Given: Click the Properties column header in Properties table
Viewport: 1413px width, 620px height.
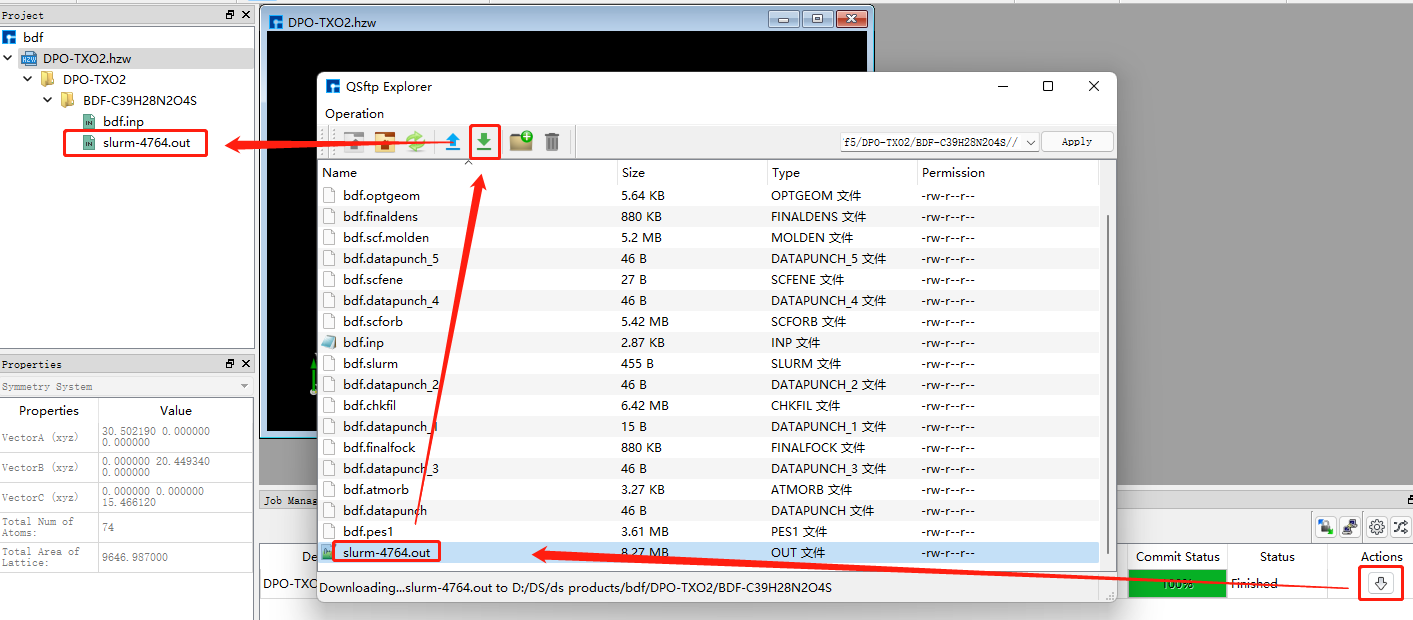Looking at the screenshot, I should (x=49, y=410).
